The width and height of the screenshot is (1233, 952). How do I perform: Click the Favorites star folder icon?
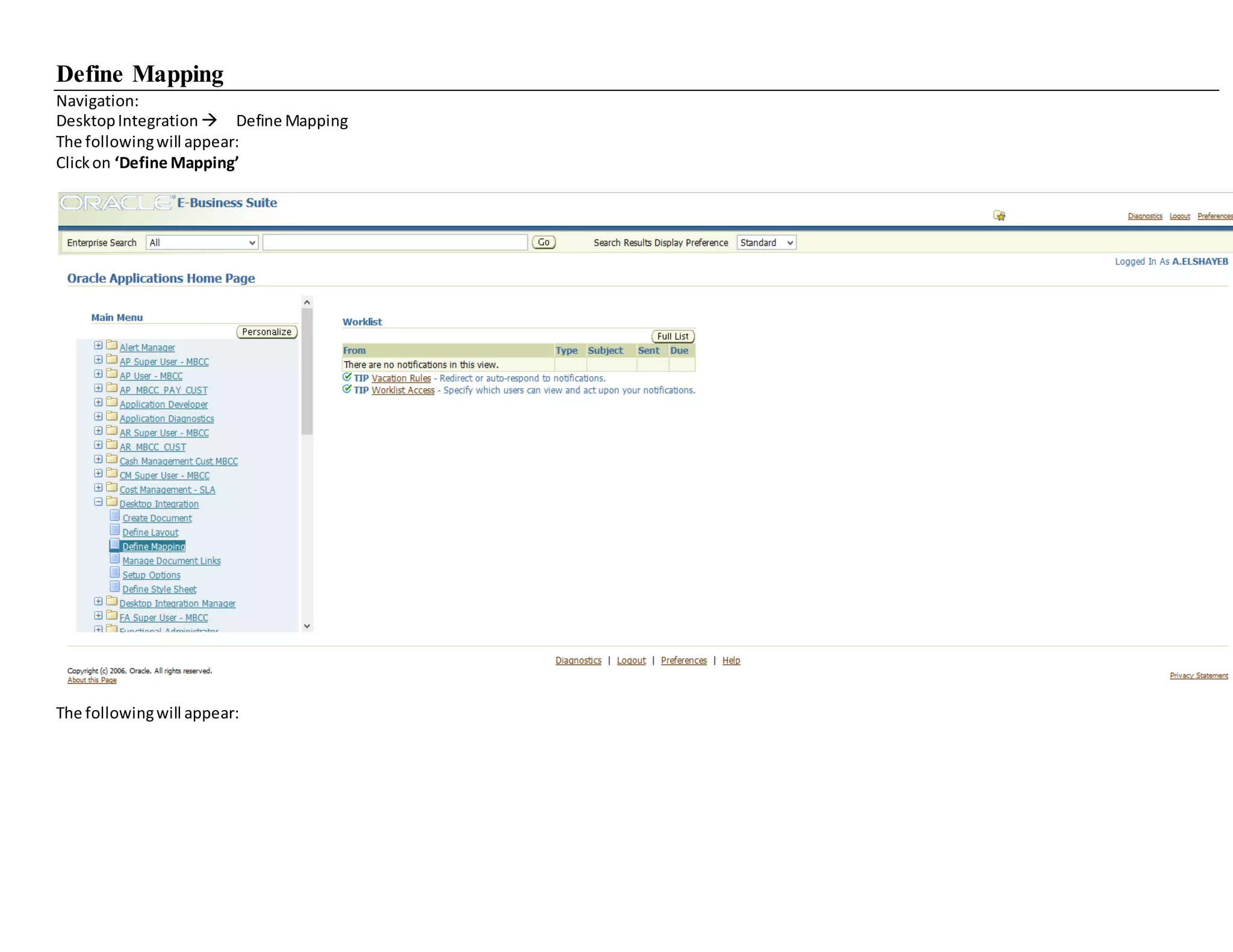pyautogui.click(x=999, y=215)
